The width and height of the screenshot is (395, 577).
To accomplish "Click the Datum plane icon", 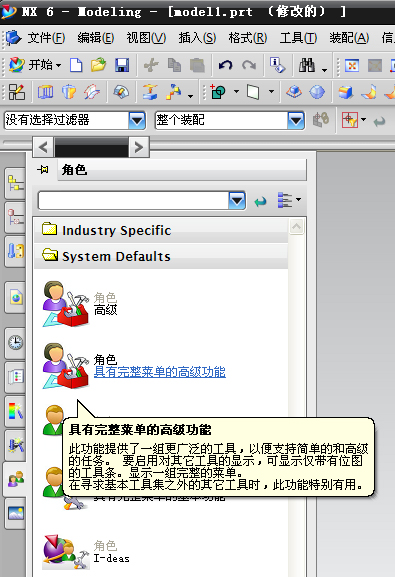I will [x=253, y=92].
